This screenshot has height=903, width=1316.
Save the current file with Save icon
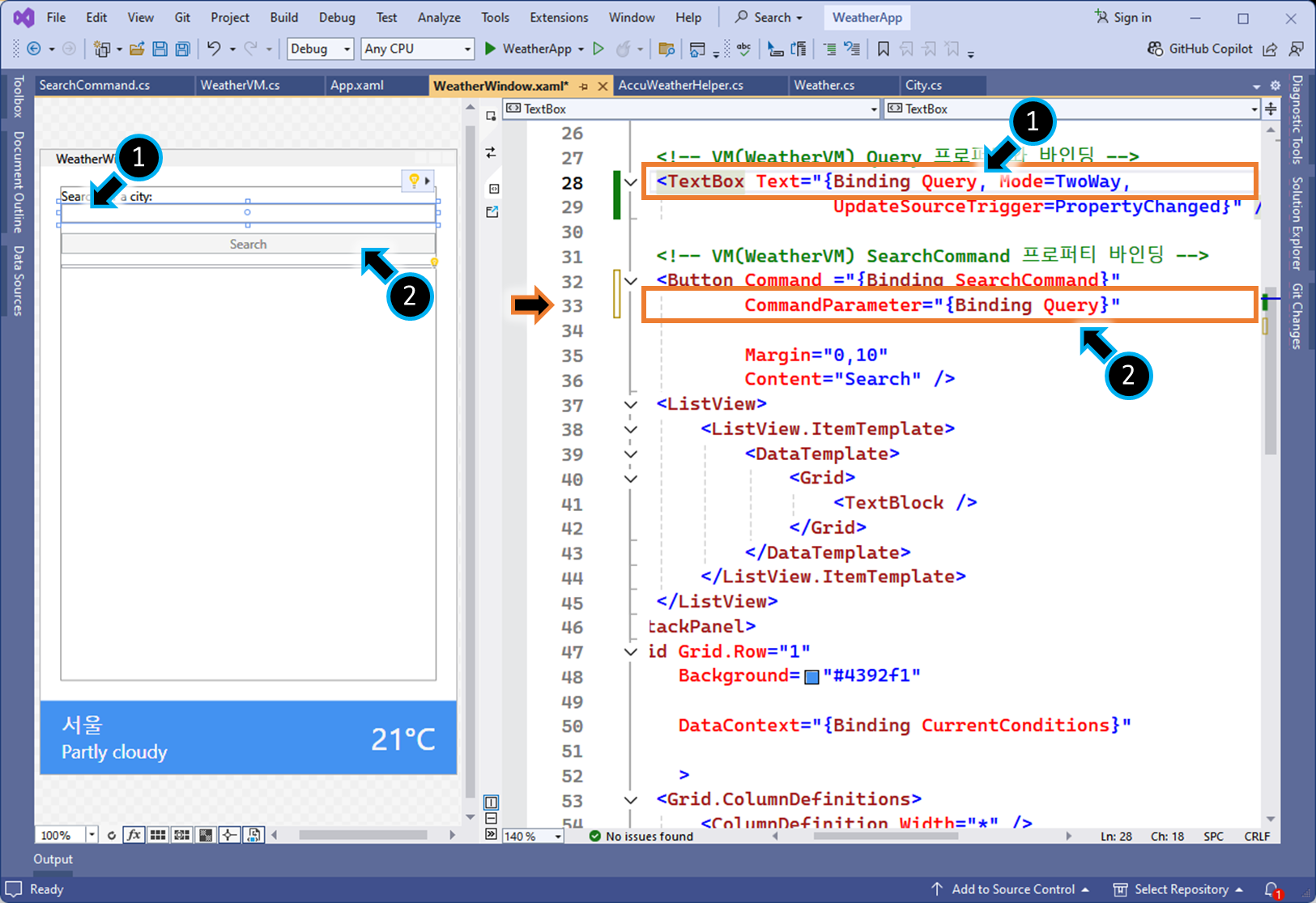point(160,49)
